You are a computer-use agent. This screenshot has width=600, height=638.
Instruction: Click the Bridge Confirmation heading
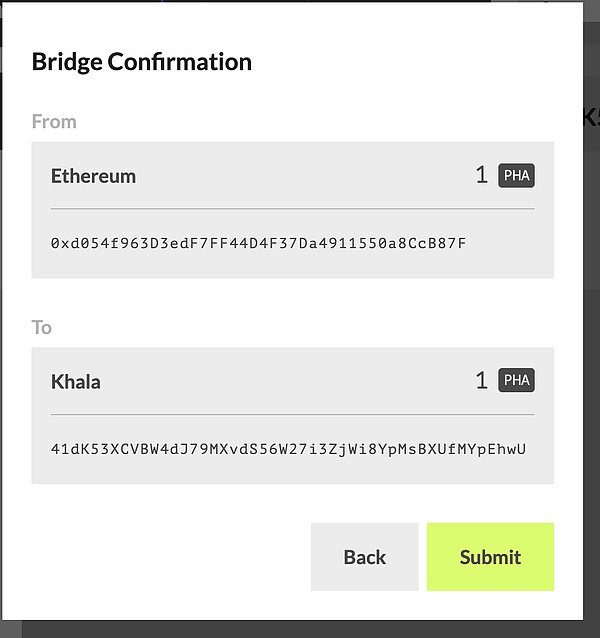click(141, 62)
